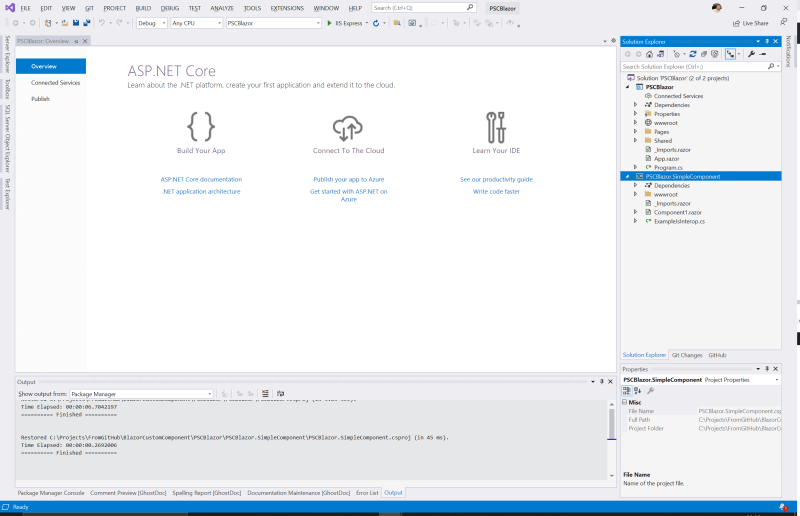Expand the Program.cs node
800x516 pixels.
click(635, 167)
